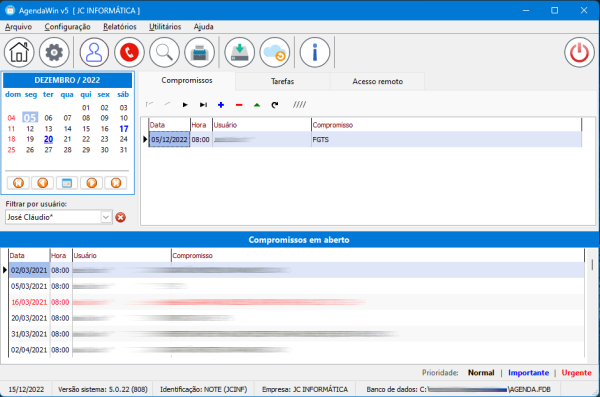Open the users (person) icon
The width and height of the screenshot is (600, 397).
(94, 52)
